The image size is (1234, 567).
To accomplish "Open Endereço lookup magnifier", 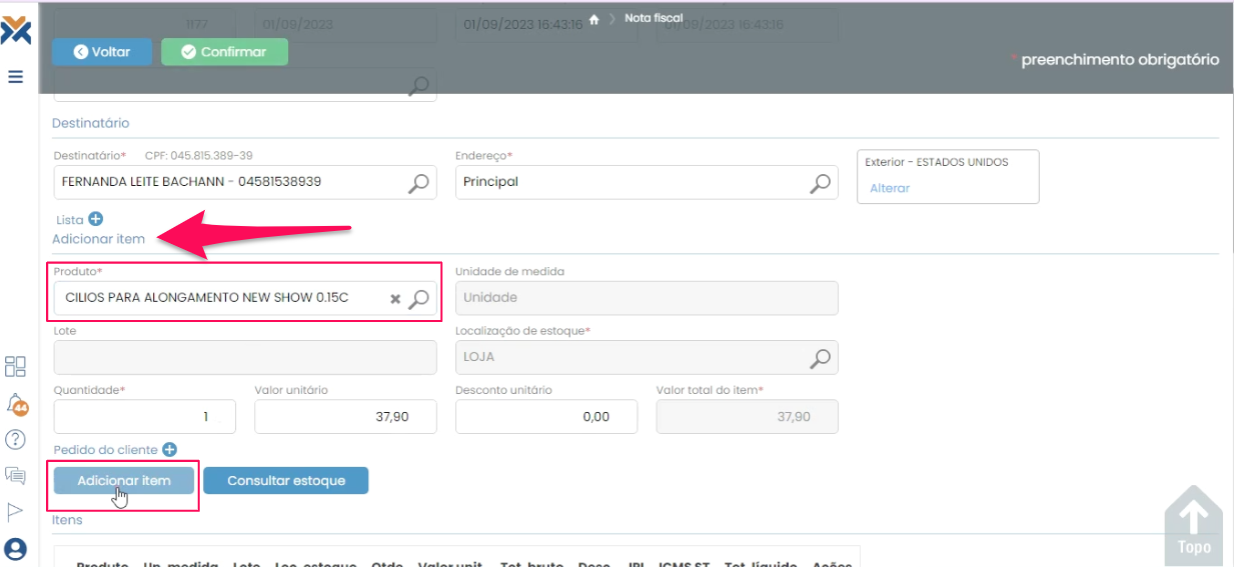I will [820, 183].
